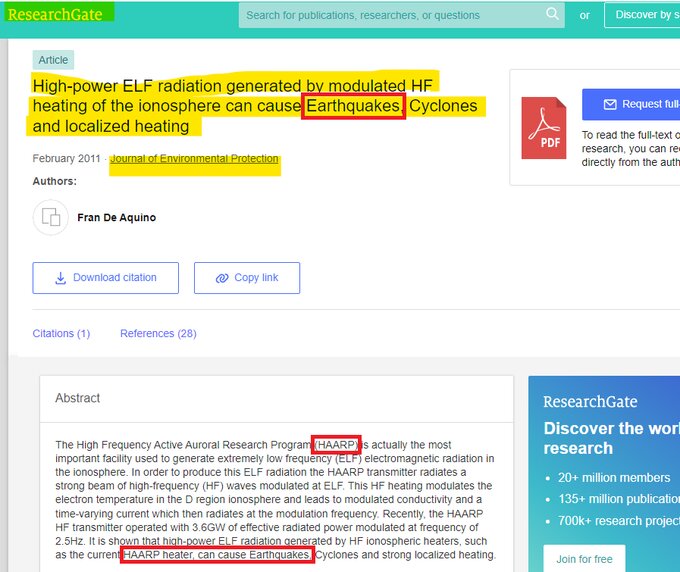
Task: Click the Join for free button
Action: (x=584, y=559)
